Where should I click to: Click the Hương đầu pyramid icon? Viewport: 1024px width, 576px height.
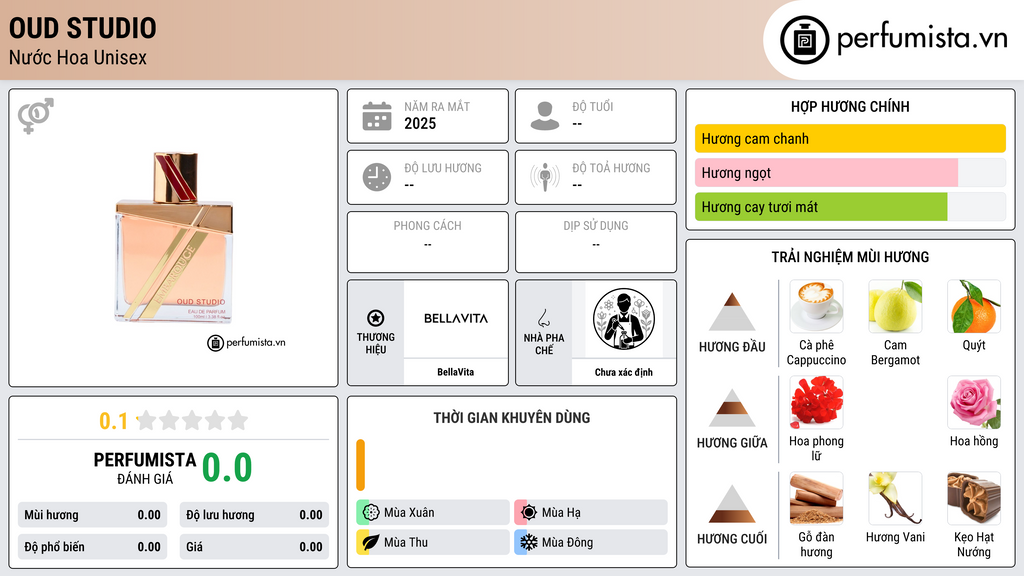pyautogui.click(x=732, y=312)
